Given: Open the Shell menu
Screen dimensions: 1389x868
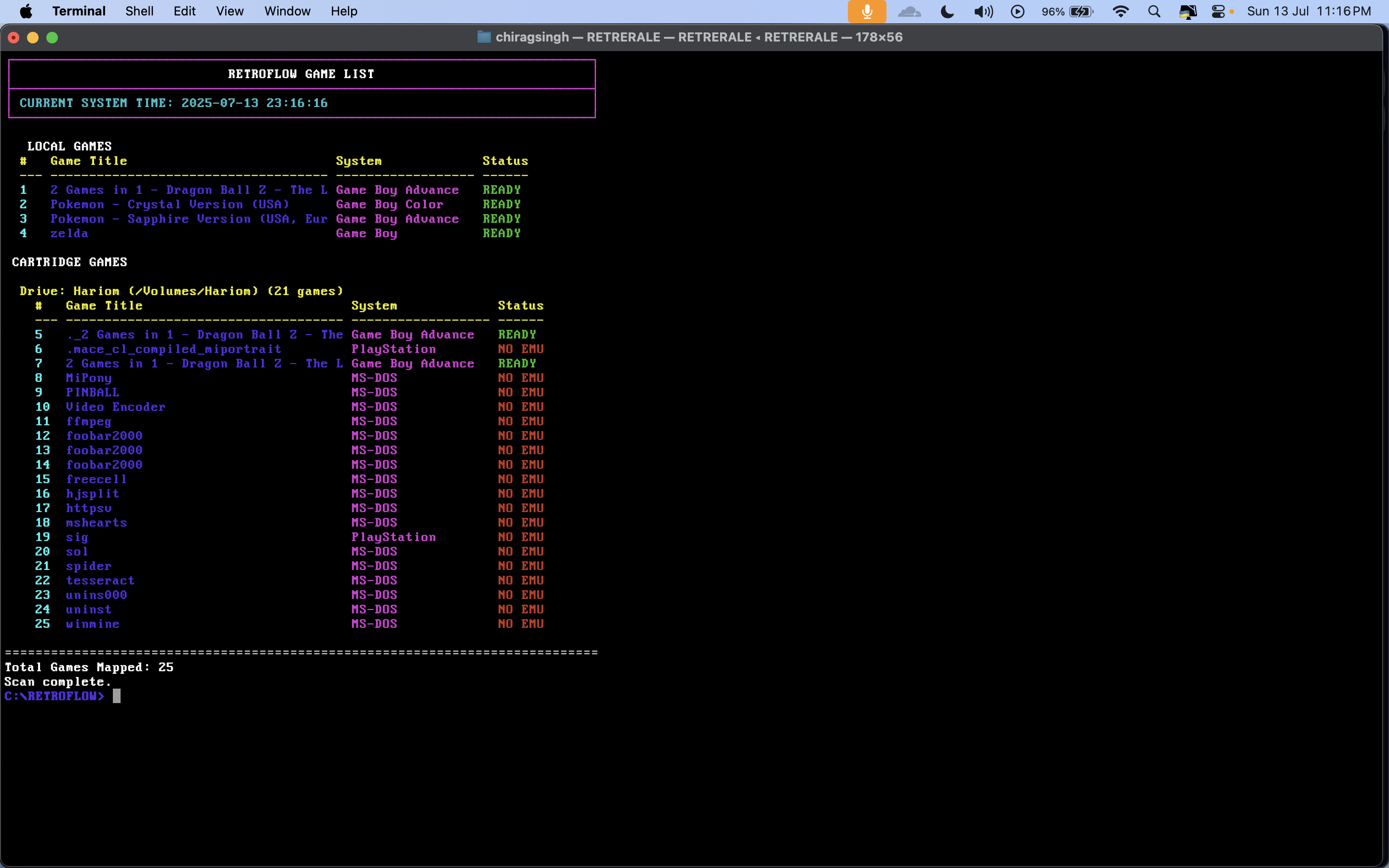Looking at the screenshot, I should click(139, 12).
